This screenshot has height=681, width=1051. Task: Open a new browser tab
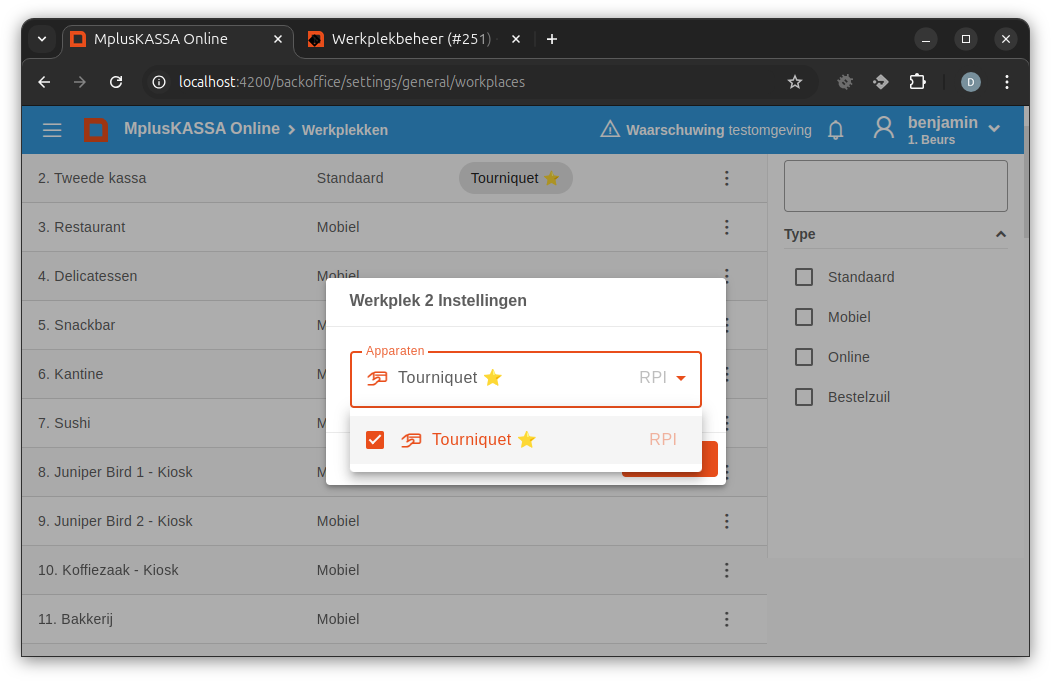click(x=552, y=39)
